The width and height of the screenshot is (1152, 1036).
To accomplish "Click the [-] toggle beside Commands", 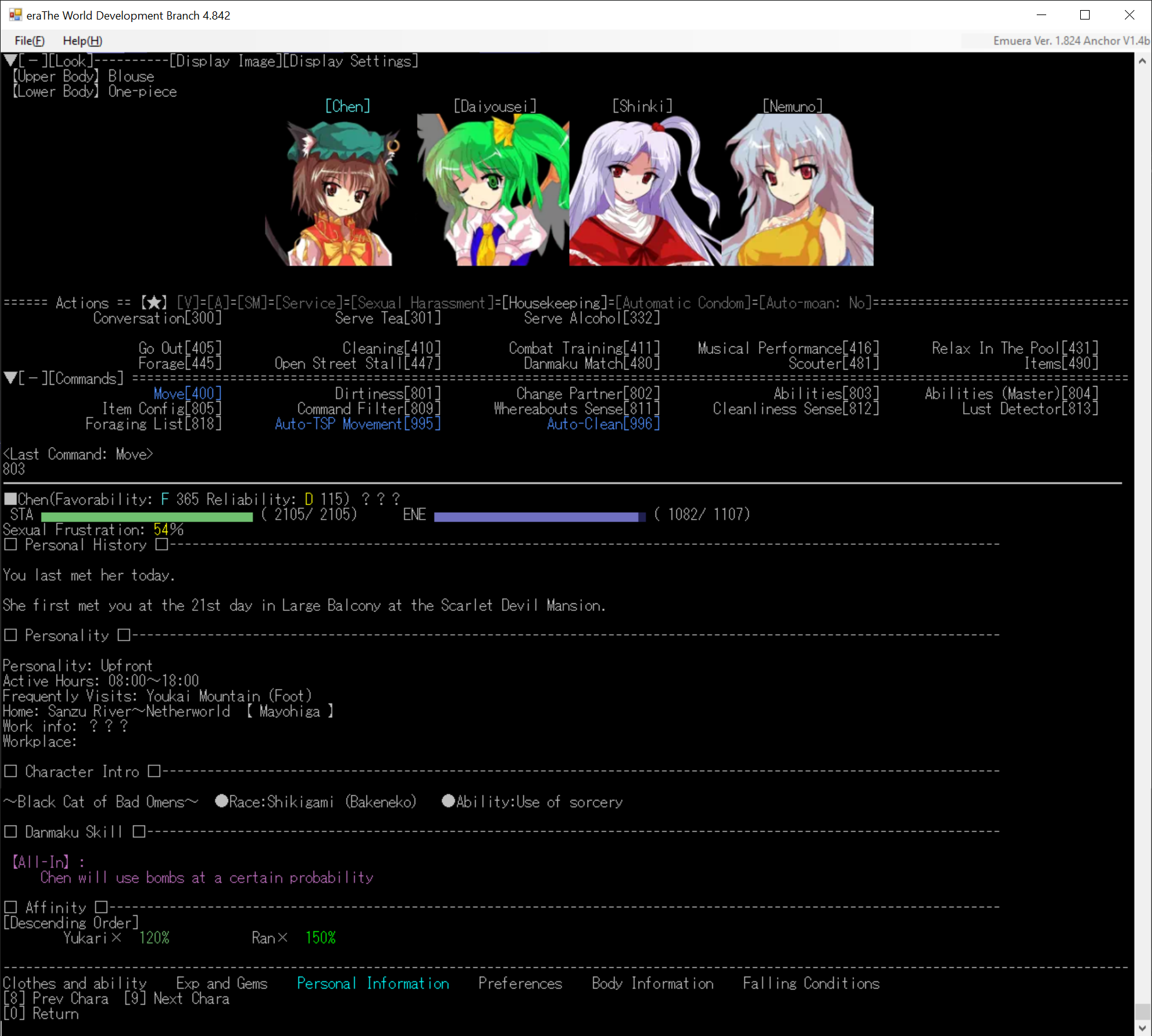I will point(33,379).
